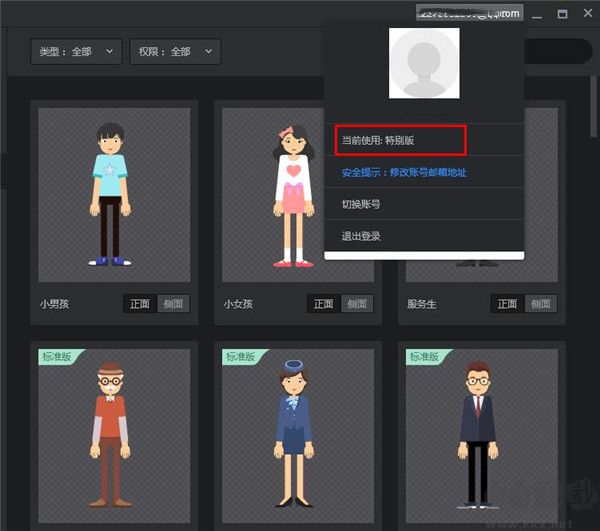Maximize the application window
Image resolution: width=600 pixels, height=531 pixels.
[x=562, y=14]
